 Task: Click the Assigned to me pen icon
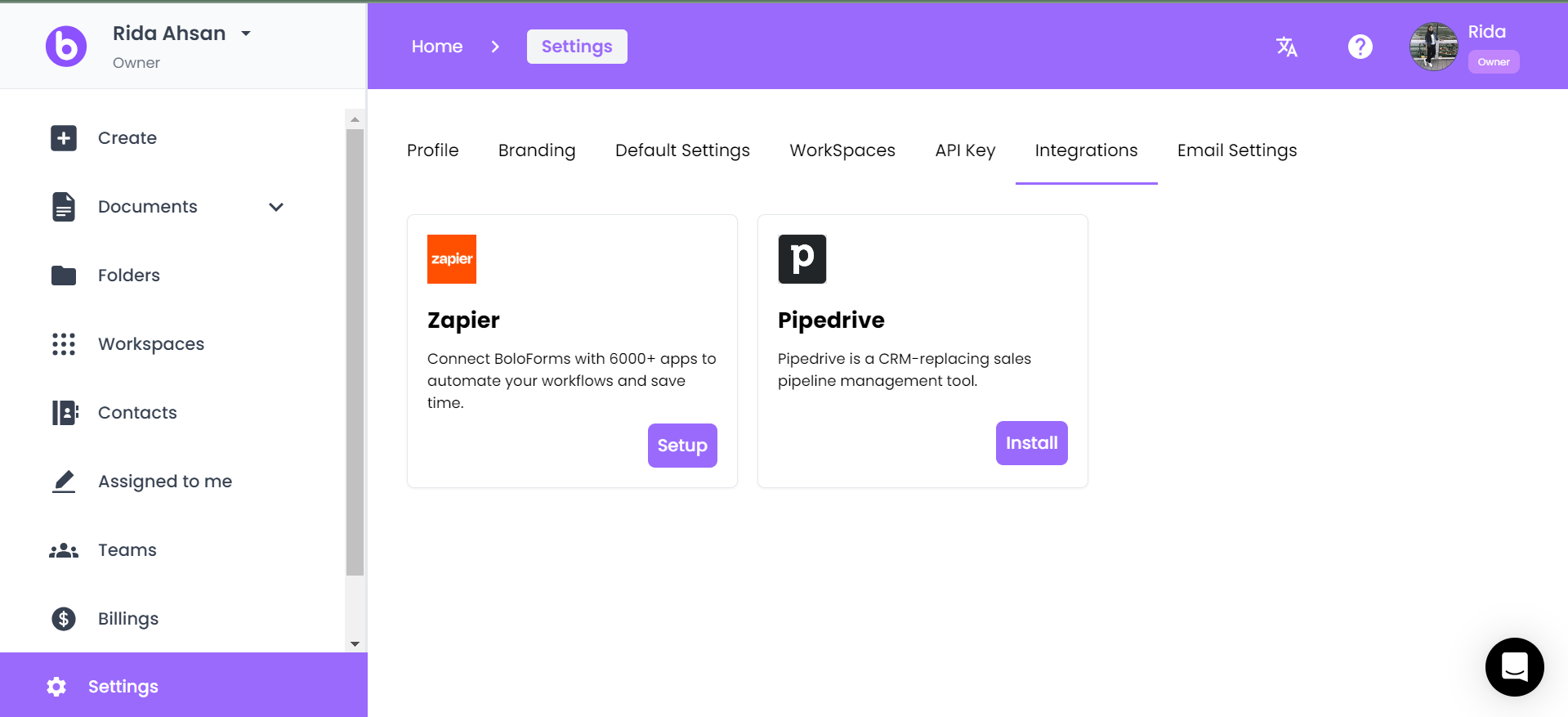(64, 482)
